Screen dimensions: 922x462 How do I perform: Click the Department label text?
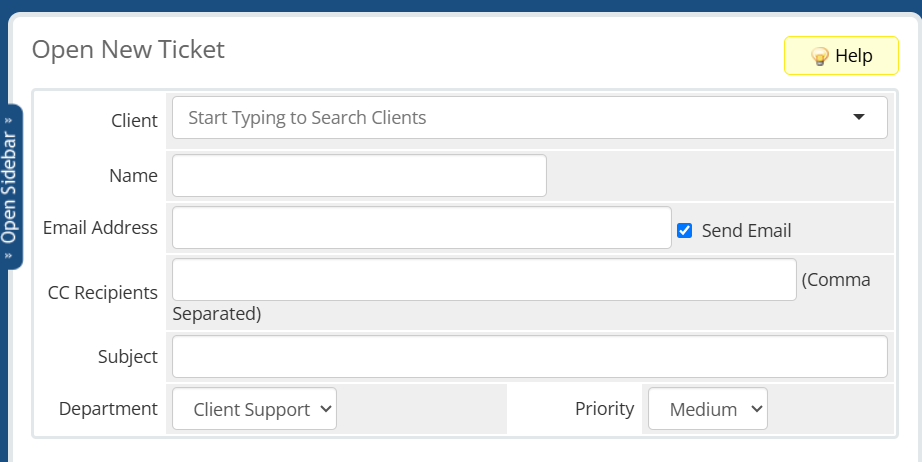pyautogui.click(x=108, y=409)
